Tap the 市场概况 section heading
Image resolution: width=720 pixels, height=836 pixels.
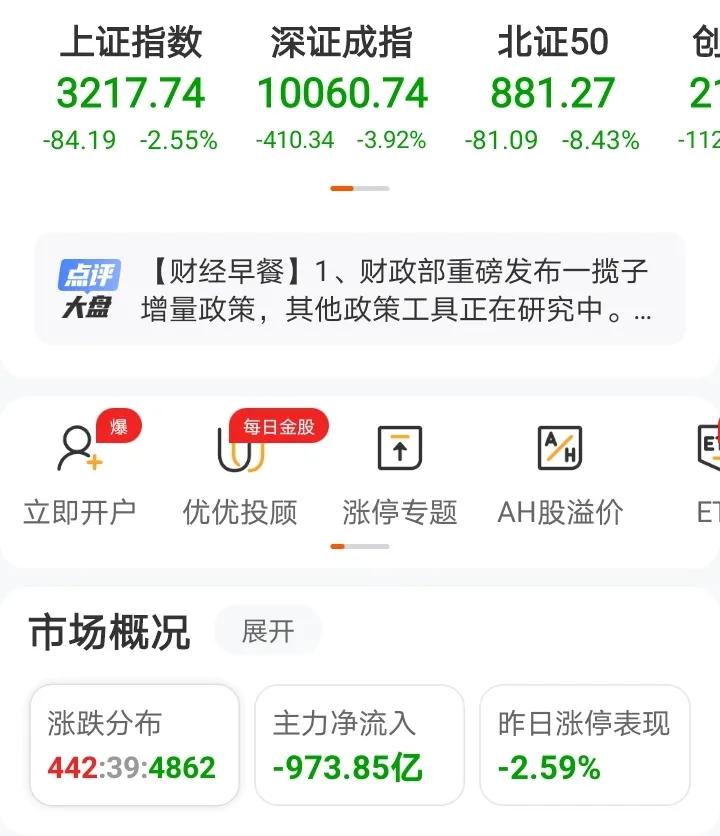(110, 632)
